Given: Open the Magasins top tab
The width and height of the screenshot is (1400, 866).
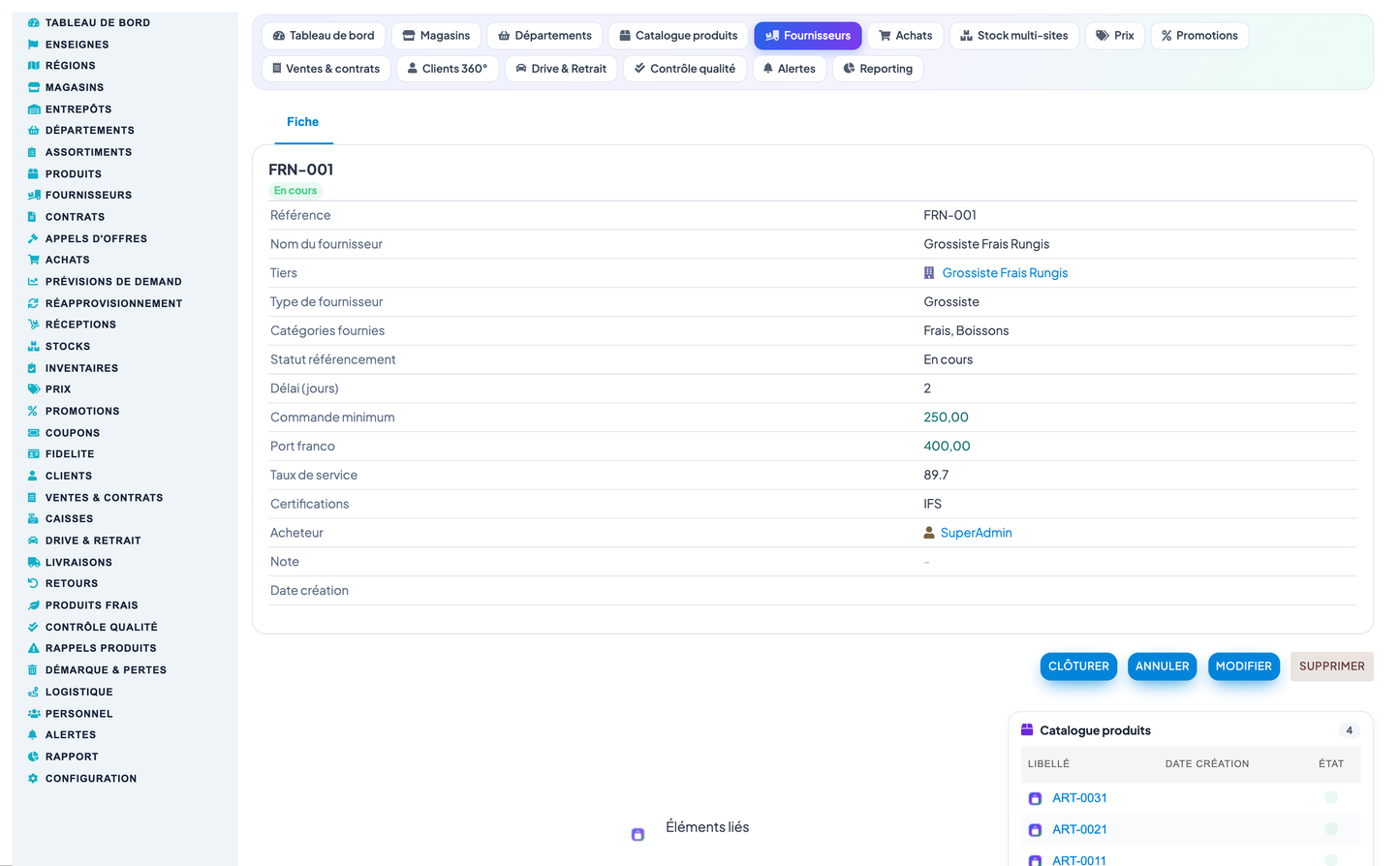Looking at the screenshot, I should [x=436, y=36].
